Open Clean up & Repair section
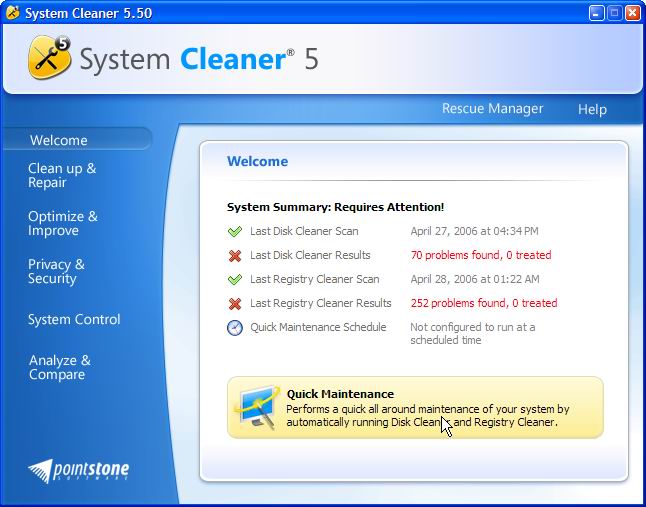The image size is (646, 507). coord(62,176)
